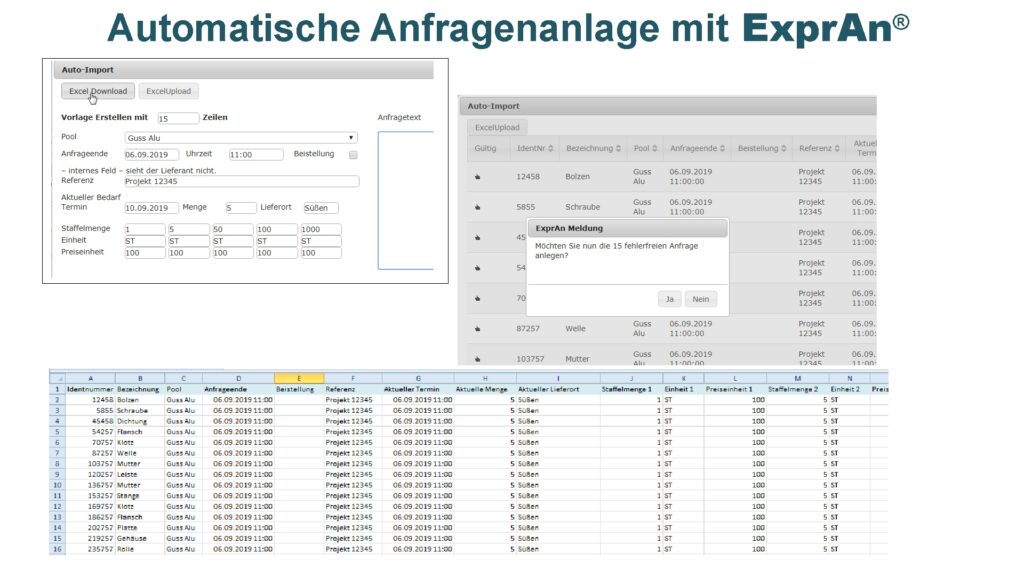Click the Menge field showing 5
The image size is (1024, 576).
[241, 208]
